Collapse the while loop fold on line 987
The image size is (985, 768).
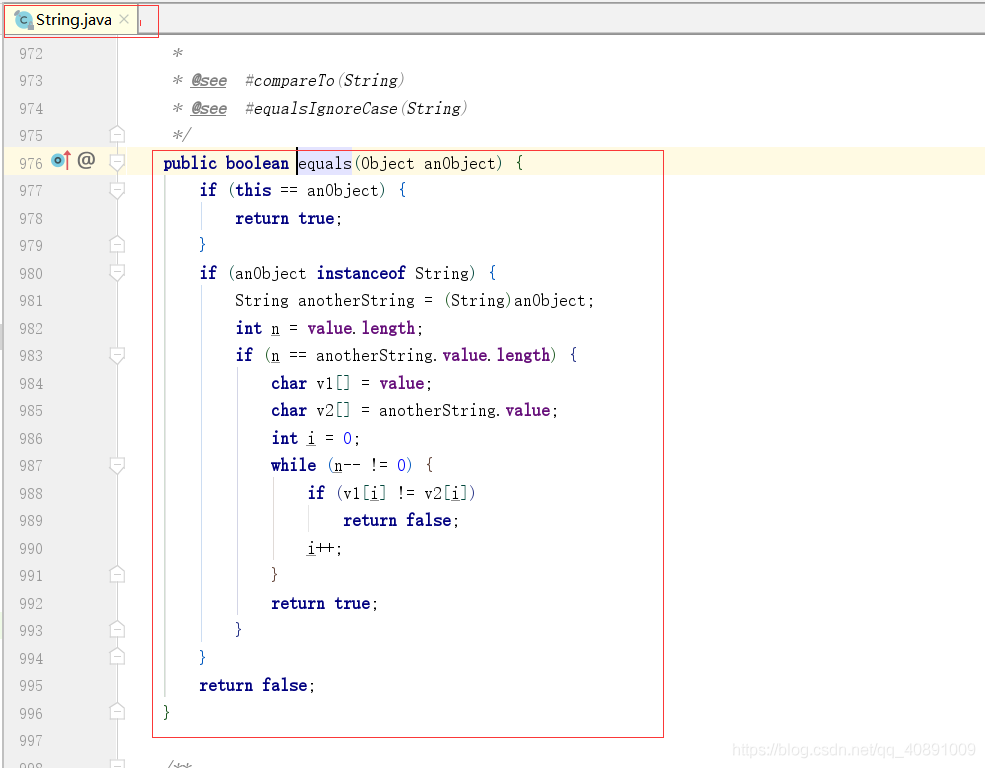pos(117,465)
